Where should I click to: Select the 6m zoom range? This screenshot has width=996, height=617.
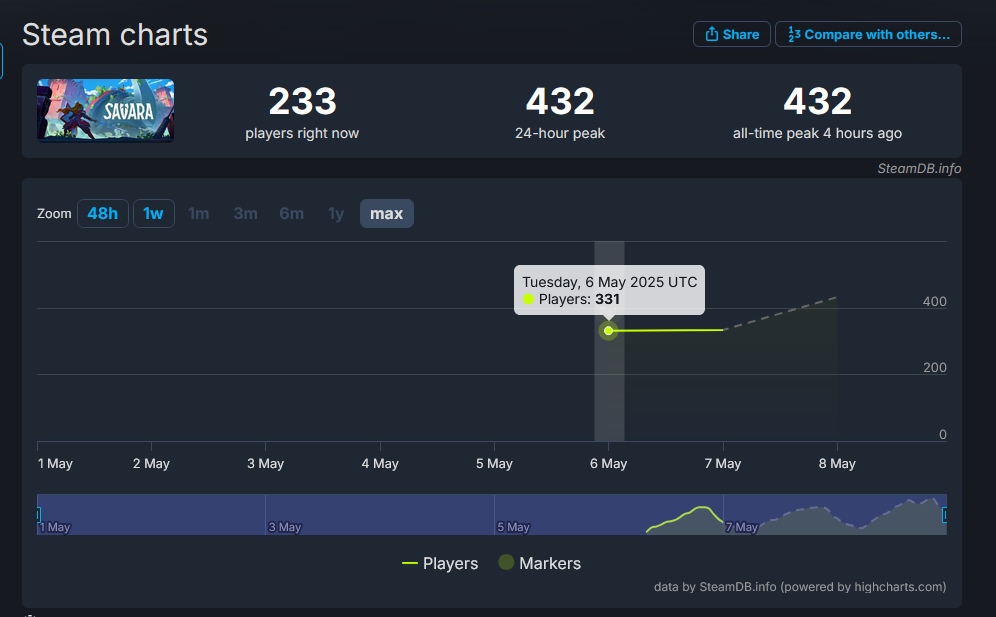click(292, 214)
